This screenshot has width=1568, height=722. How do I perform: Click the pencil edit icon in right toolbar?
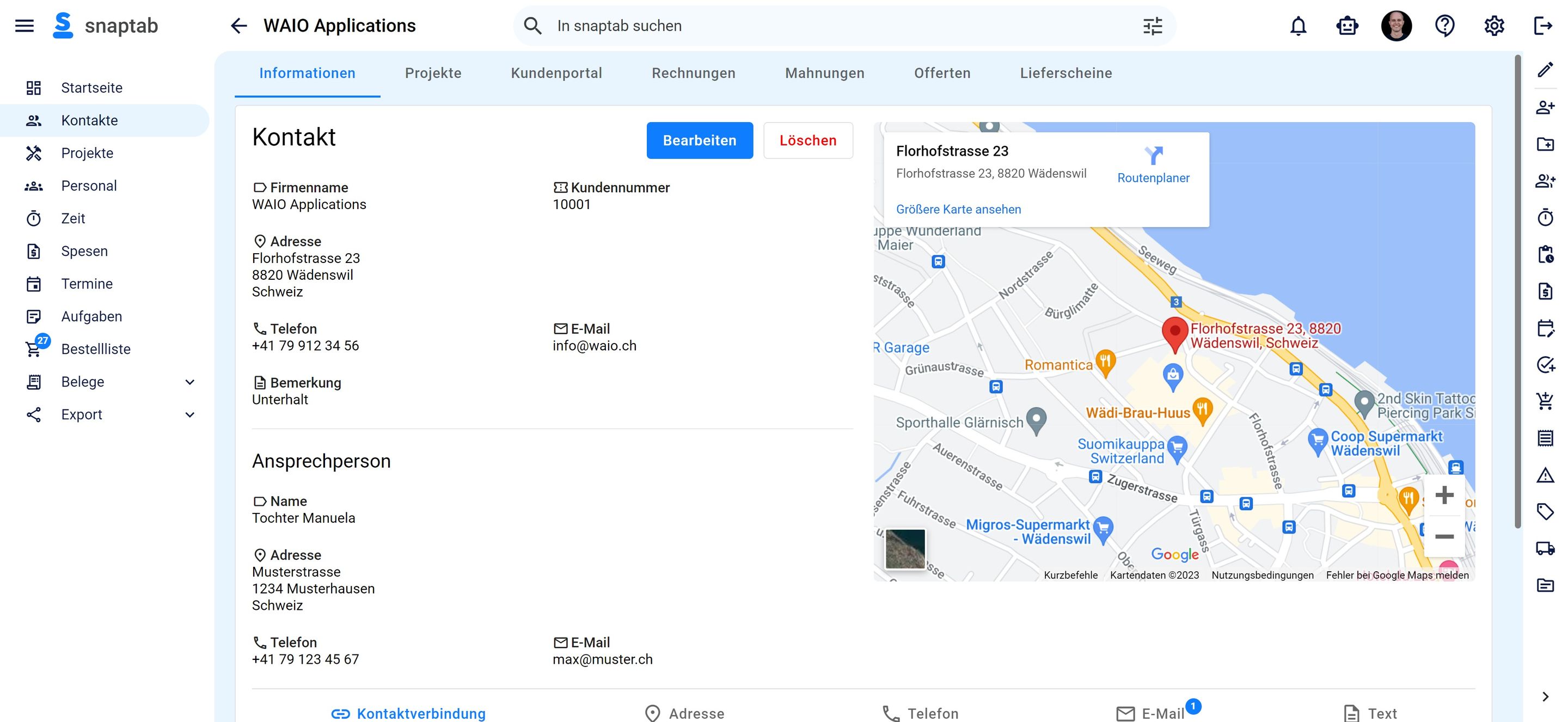click(1546, 70)
